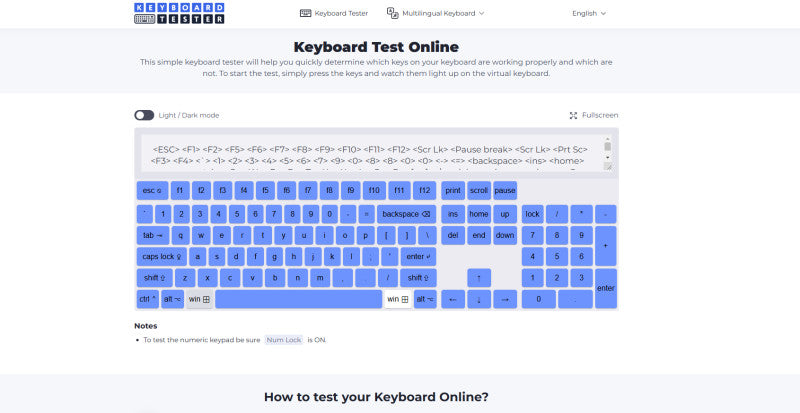Click the m key

[320, 278]
